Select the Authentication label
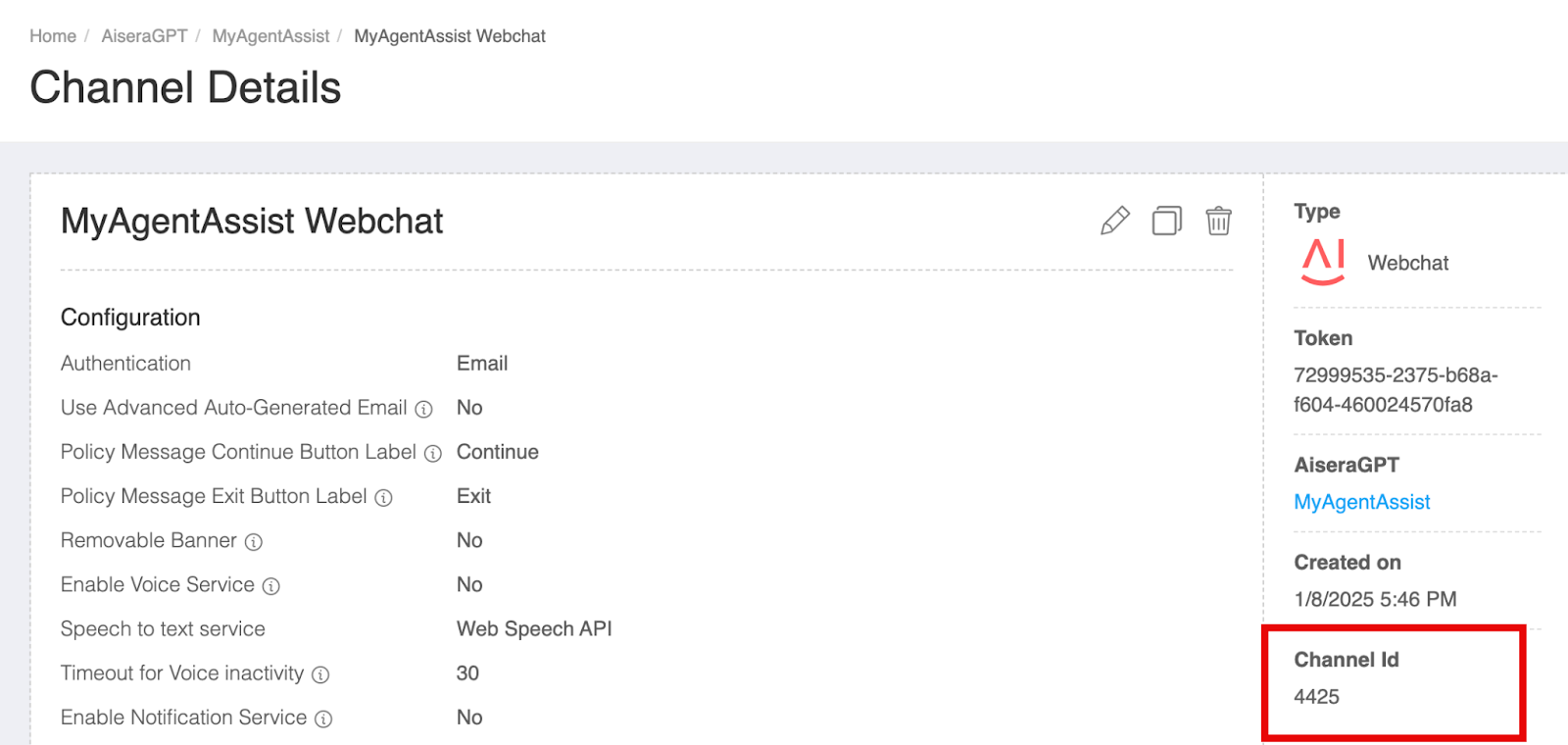 click(125, 364)
